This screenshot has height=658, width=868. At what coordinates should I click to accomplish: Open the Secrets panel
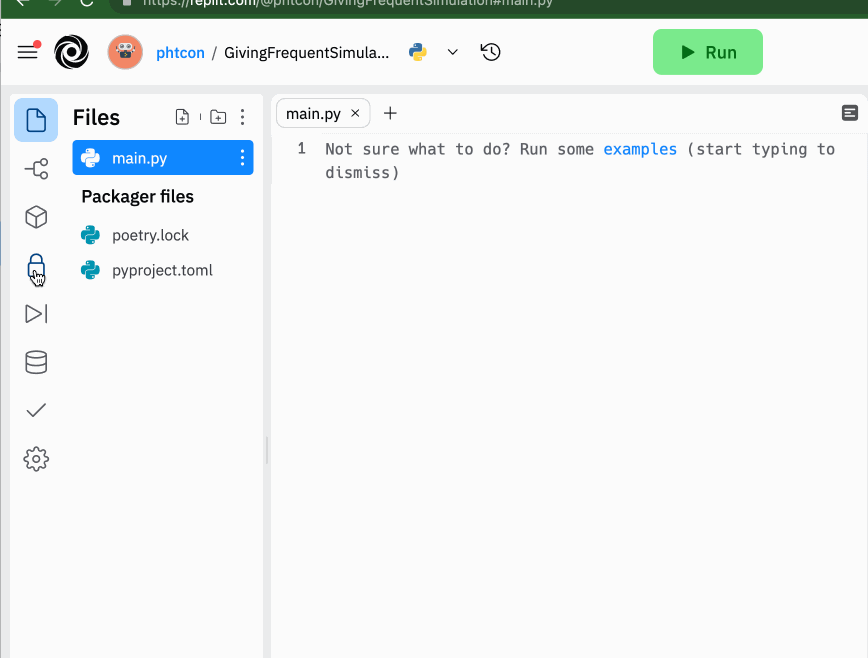coord(36,266)
